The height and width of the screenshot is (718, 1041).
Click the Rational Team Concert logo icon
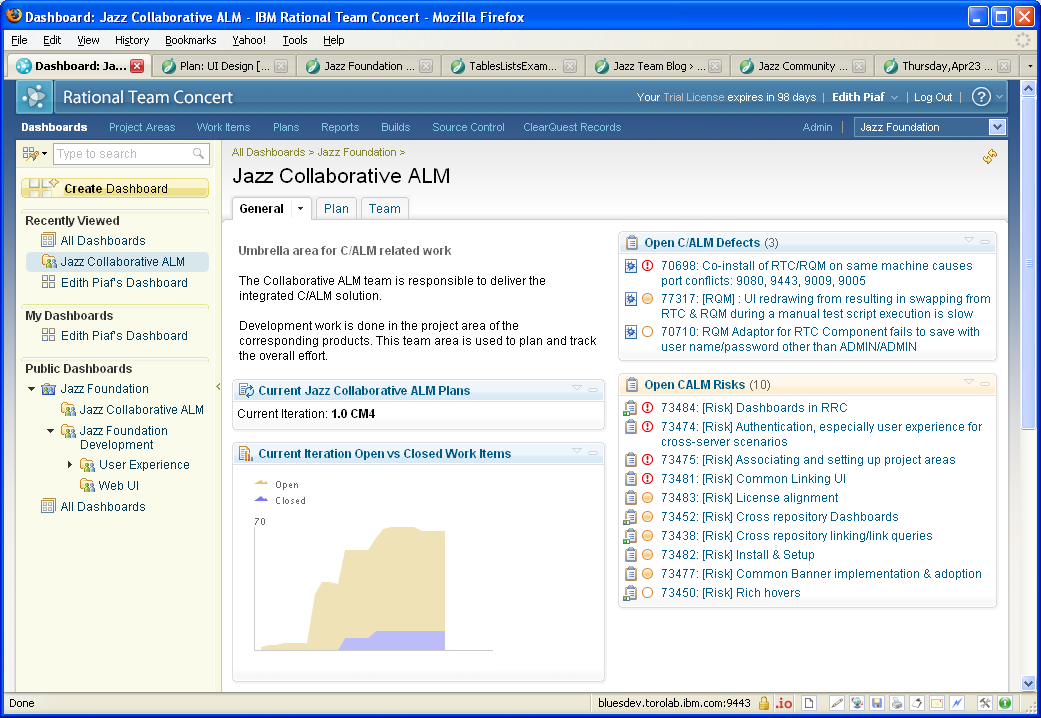tap(34, 97)
